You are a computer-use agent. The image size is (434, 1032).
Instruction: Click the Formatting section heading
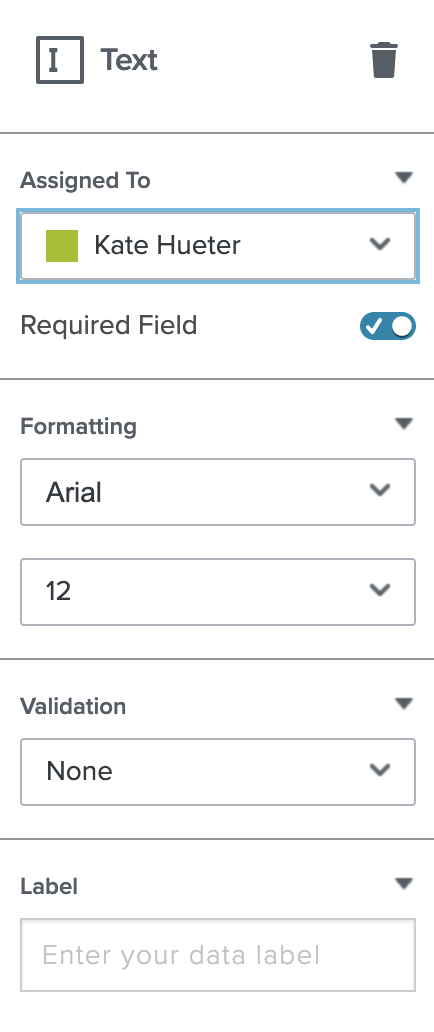(78, 426)
